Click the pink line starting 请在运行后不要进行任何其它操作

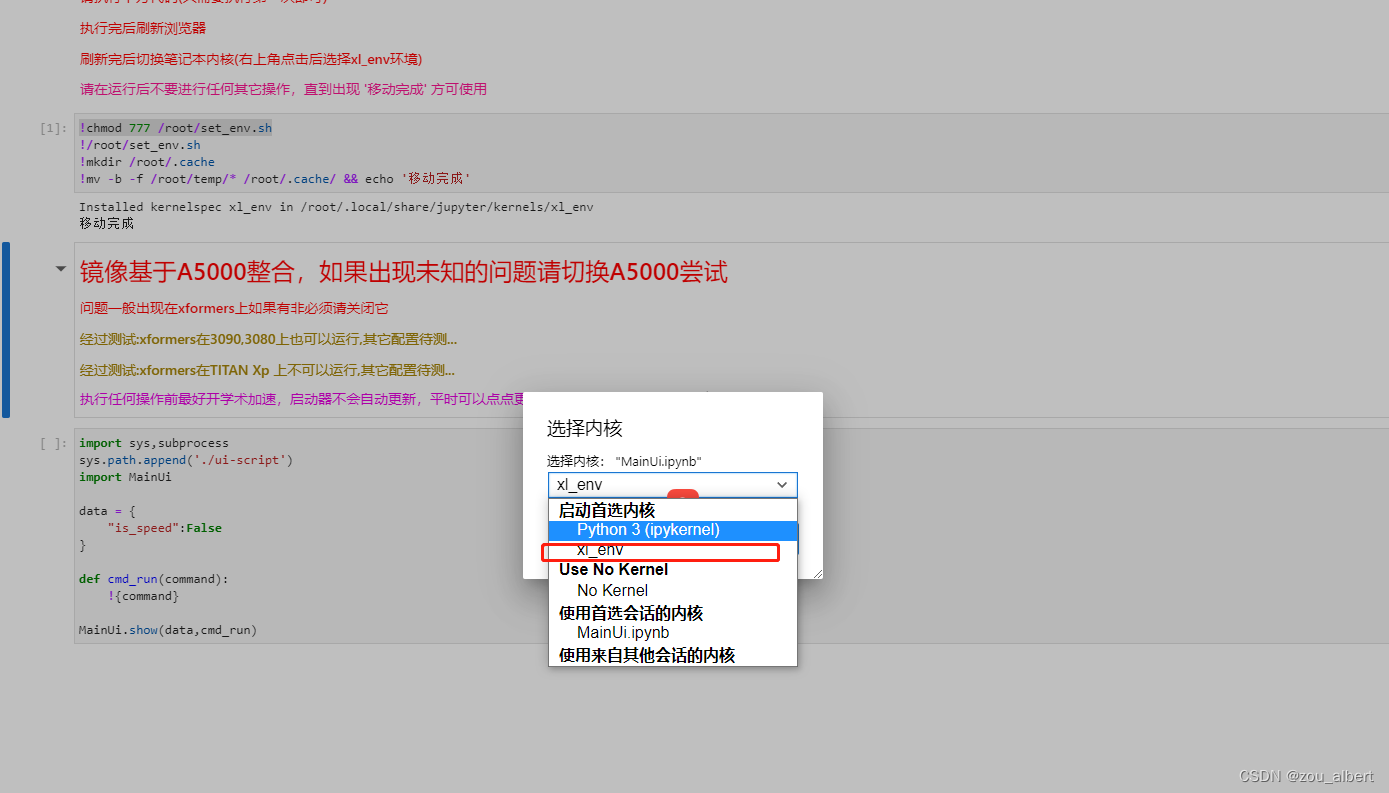point(283,89)
